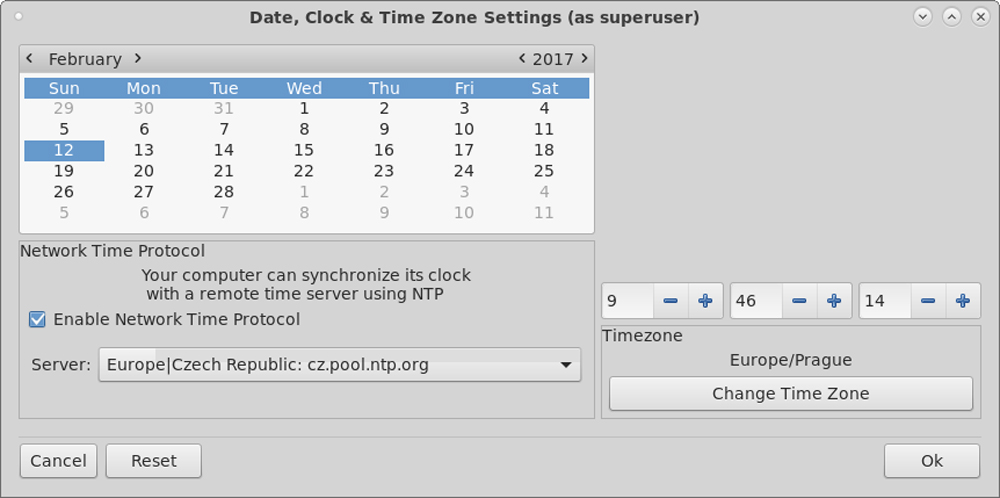Click the Ok button
This screenshot has height=498, width=1000.
[931, 461]
